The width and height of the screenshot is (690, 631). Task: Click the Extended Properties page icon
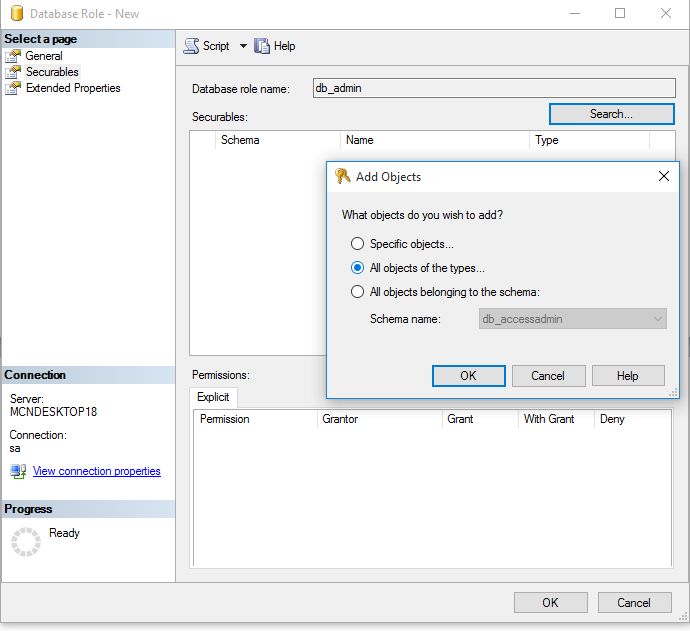13,88
